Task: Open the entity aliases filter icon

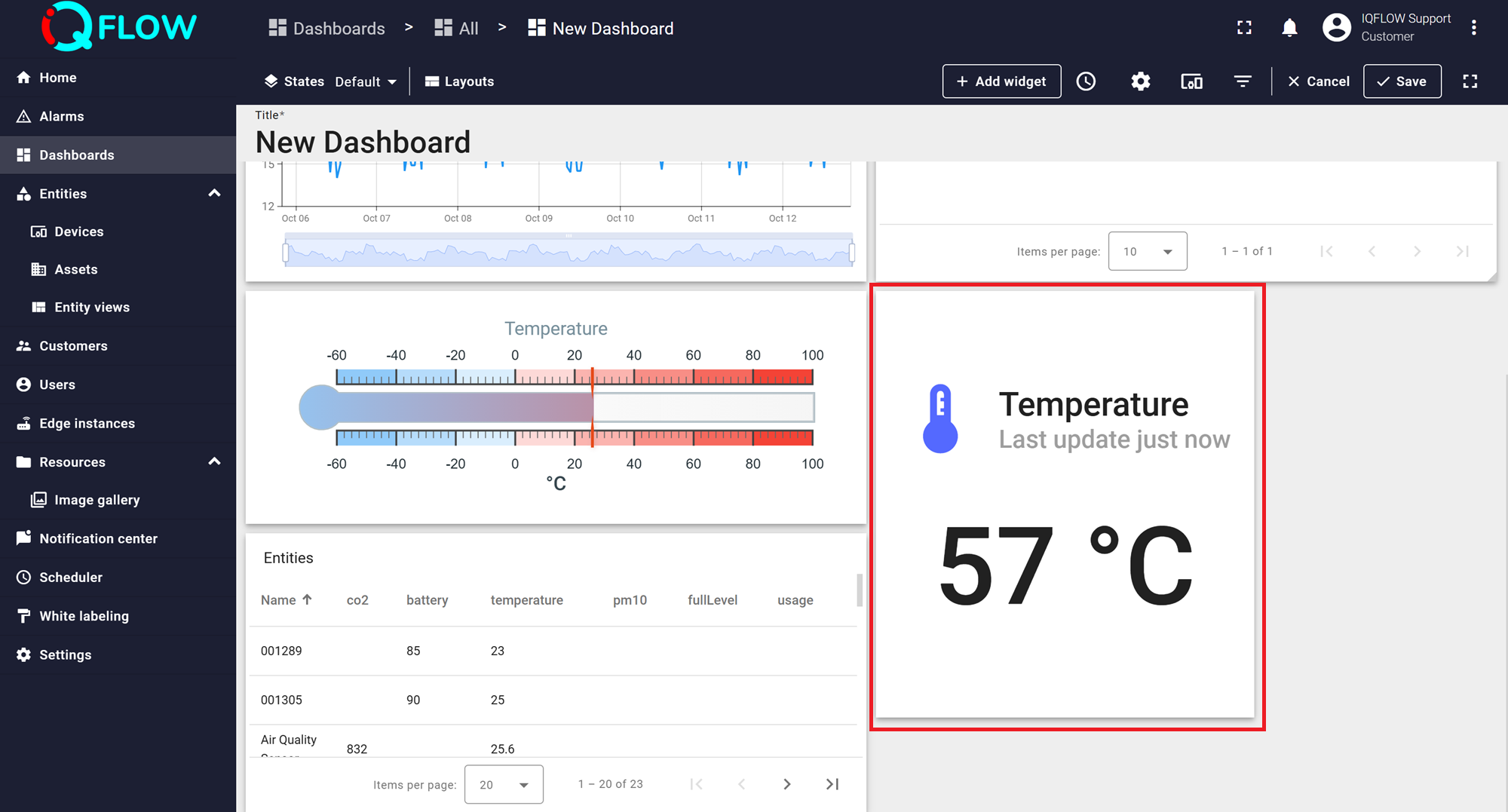Action: (x=1243, y=81)
